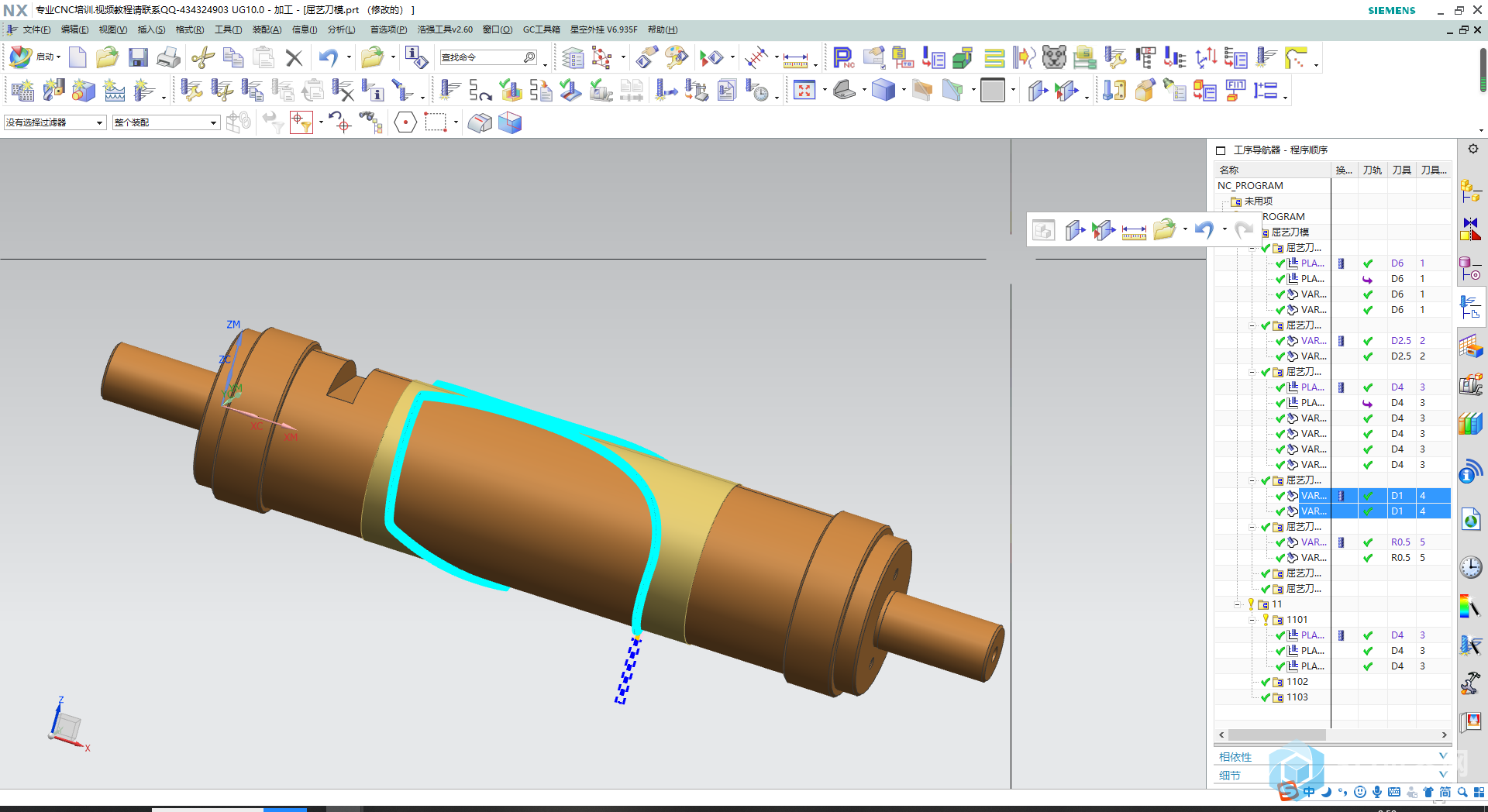Click the 刀轨 column header
The height and width of the screenshot is (812, 1488).
tap(1373, 170)
